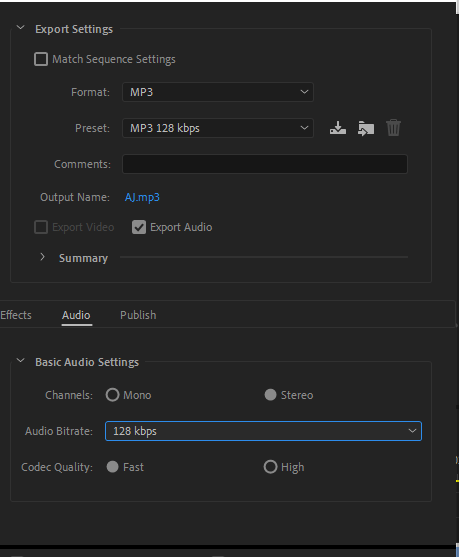Expand the Summary section arrow
459x557 pixels.
point(42,257)
